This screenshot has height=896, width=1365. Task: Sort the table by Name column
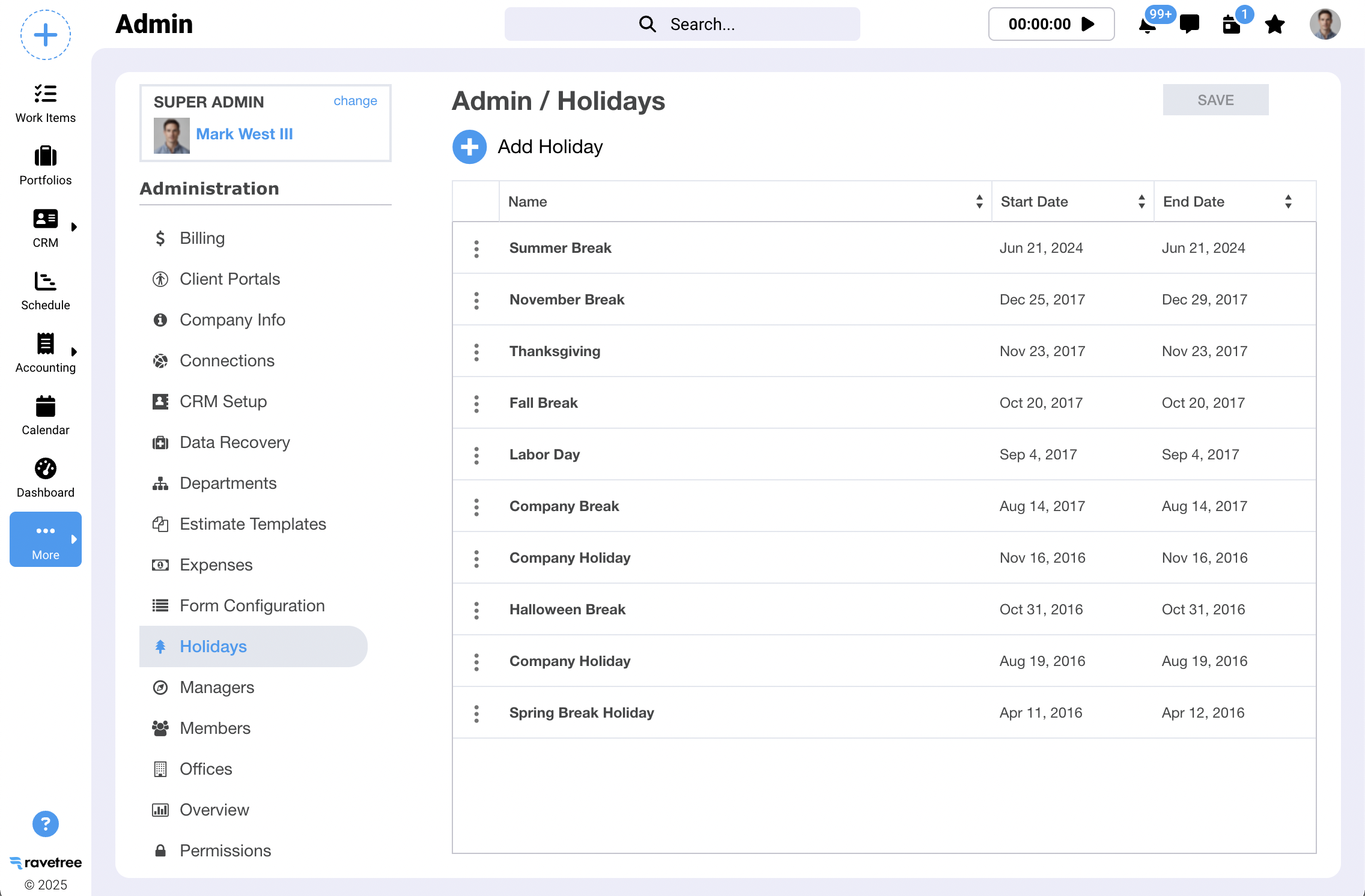tap(979, 202)
